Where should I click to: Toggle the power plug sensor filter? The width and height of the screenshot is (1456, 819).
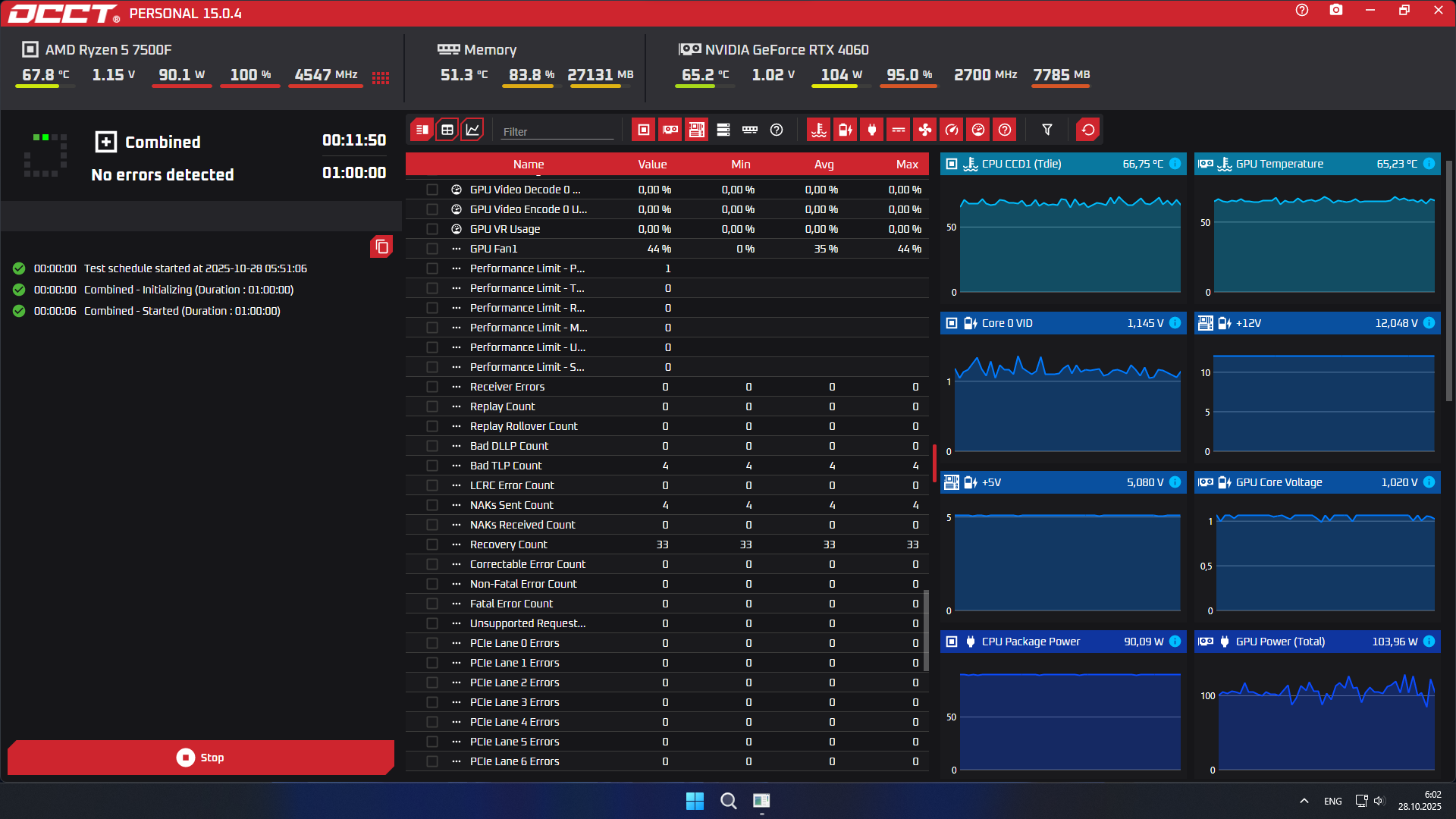[x=872, y=130]
